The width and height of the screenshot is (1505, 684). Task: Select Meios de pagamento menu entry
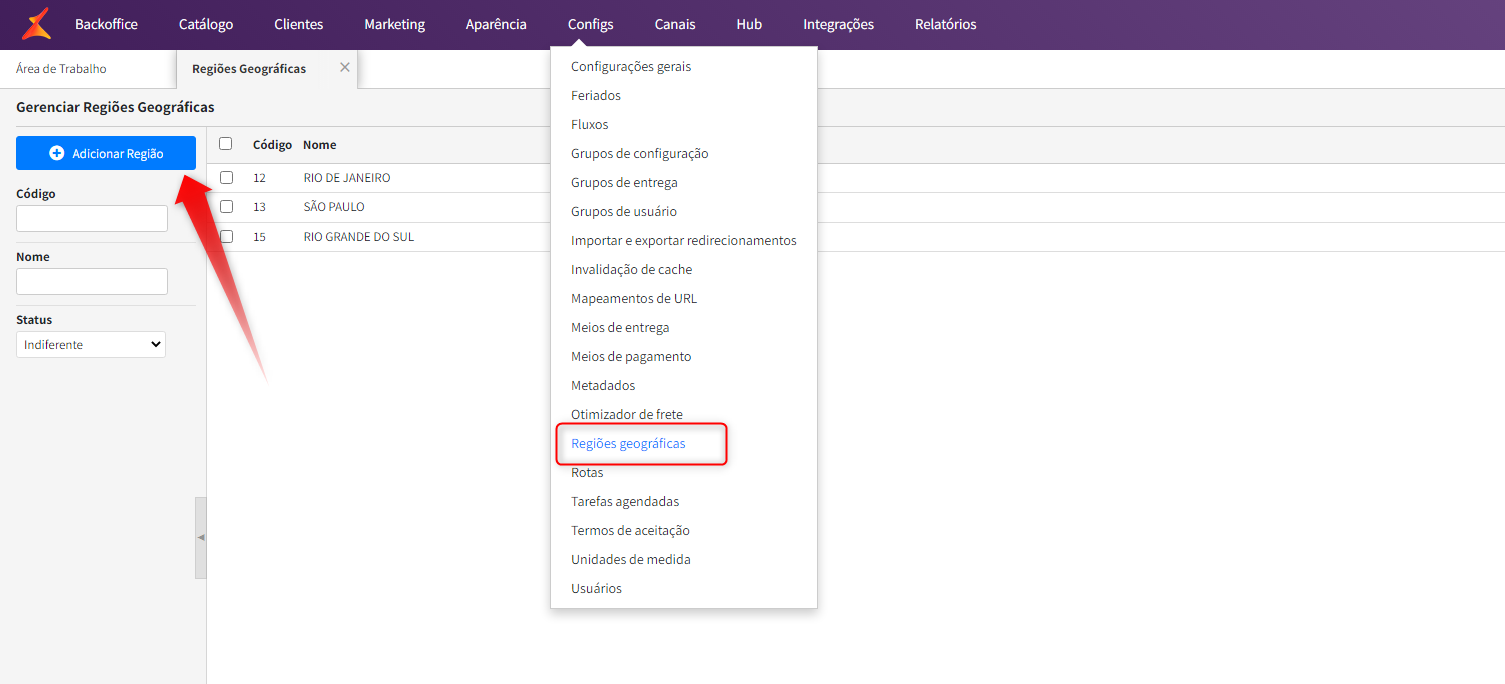pyautogui.click(x=631, y=356)
